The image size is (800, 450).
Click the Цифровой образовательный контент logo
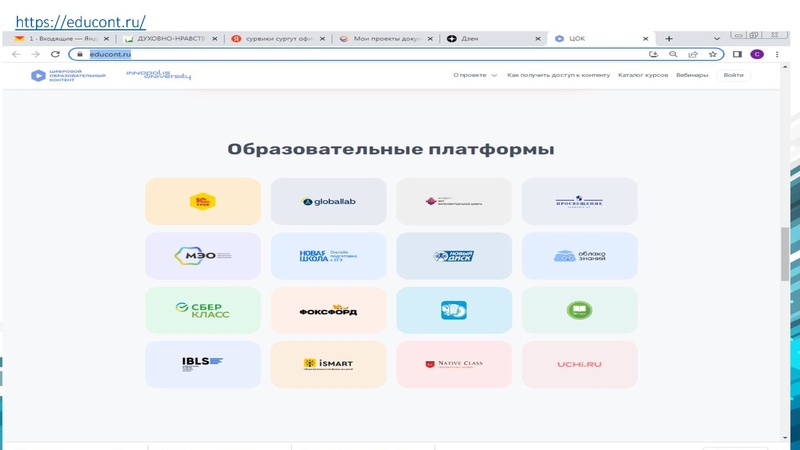pos(68,76)
